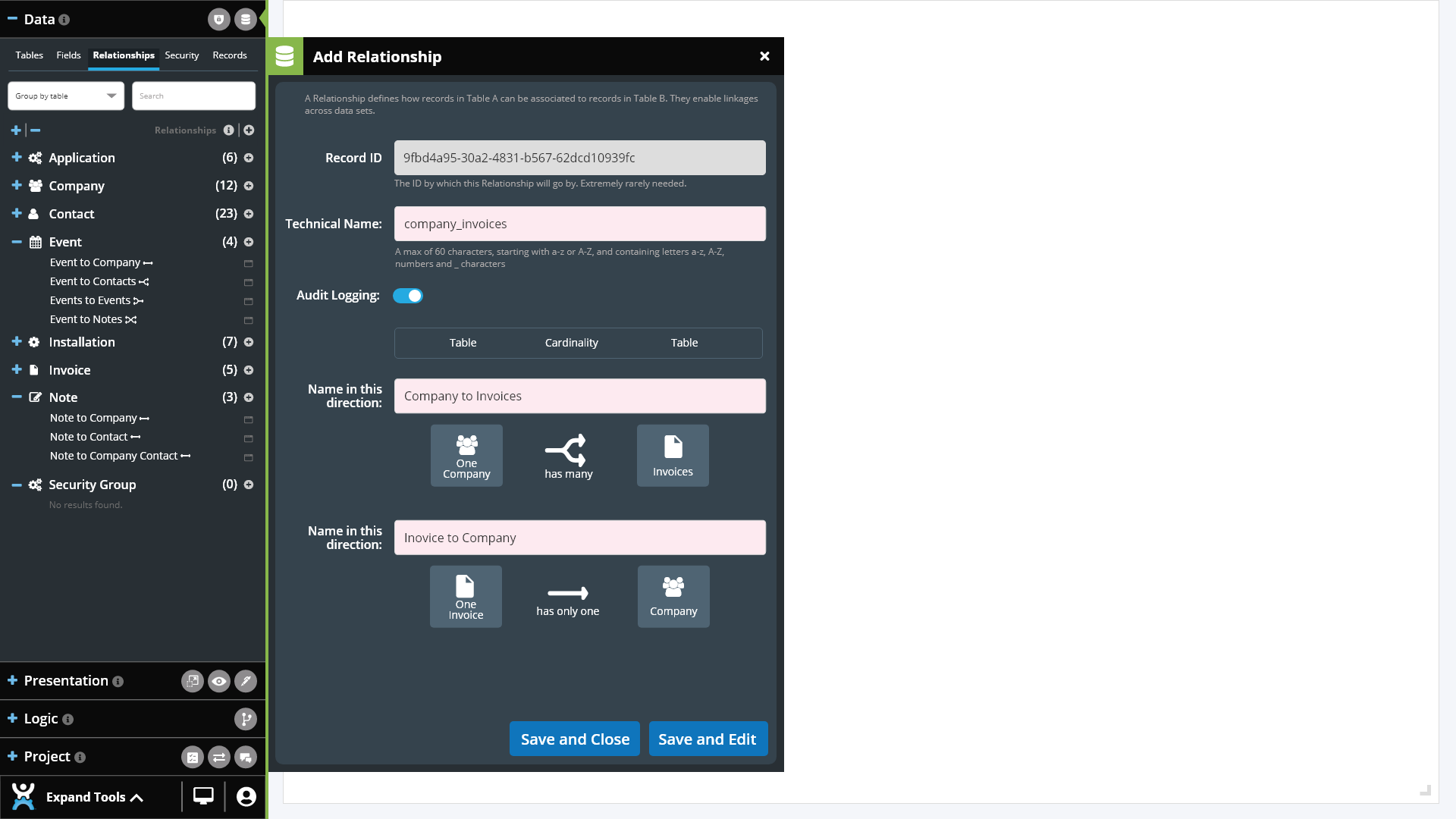Expand the Contact table group
Screen dimensions: 1456x819
click(17, 214)
